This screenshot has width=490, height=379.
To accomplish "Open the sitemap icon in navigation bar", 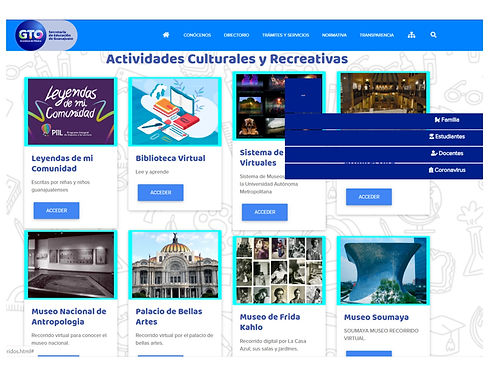I will click(412, 35).
